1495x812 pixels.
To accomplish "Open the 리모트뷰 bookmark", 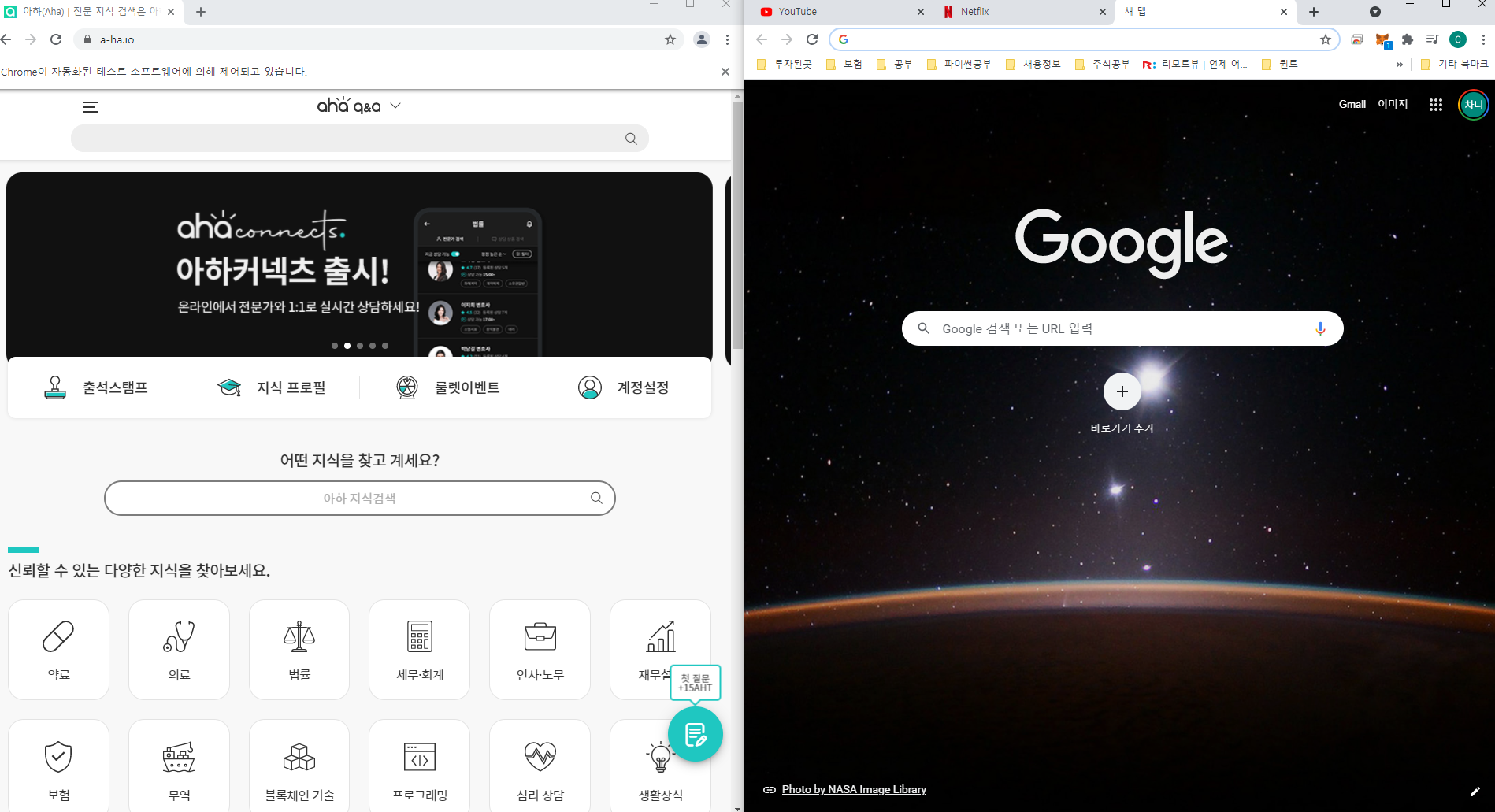I will click(x=1195, y=65).
